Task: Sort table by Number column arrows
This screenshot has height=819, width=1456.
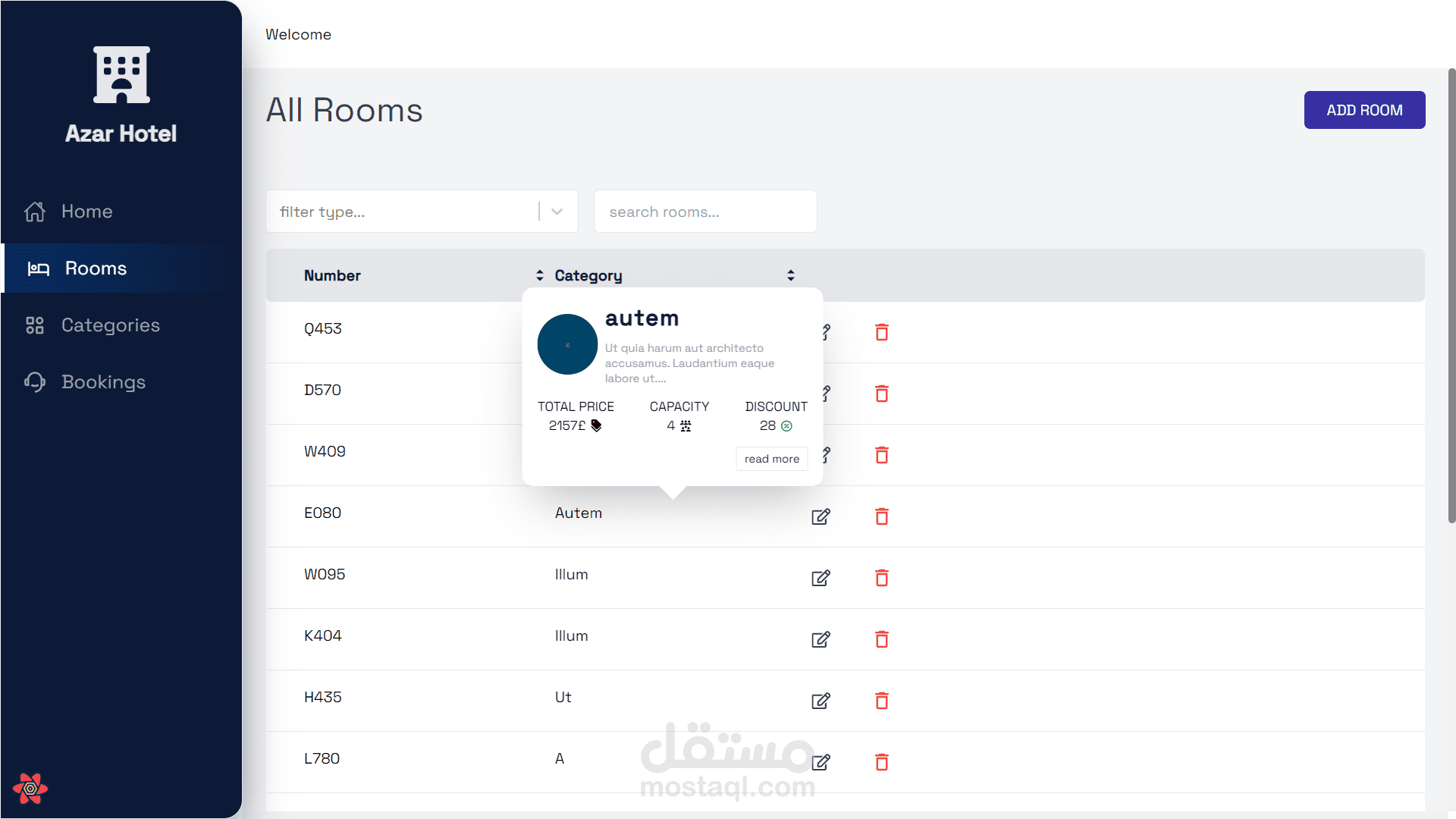Action: click(539, 275)
